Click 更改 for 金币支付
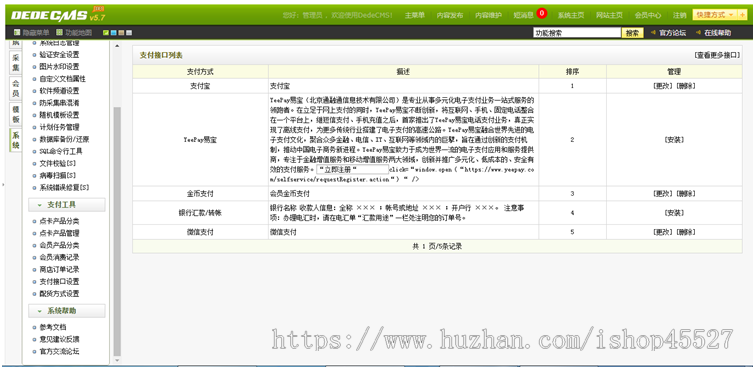Viewport: 755px width, 369px height. pos(663,194)
